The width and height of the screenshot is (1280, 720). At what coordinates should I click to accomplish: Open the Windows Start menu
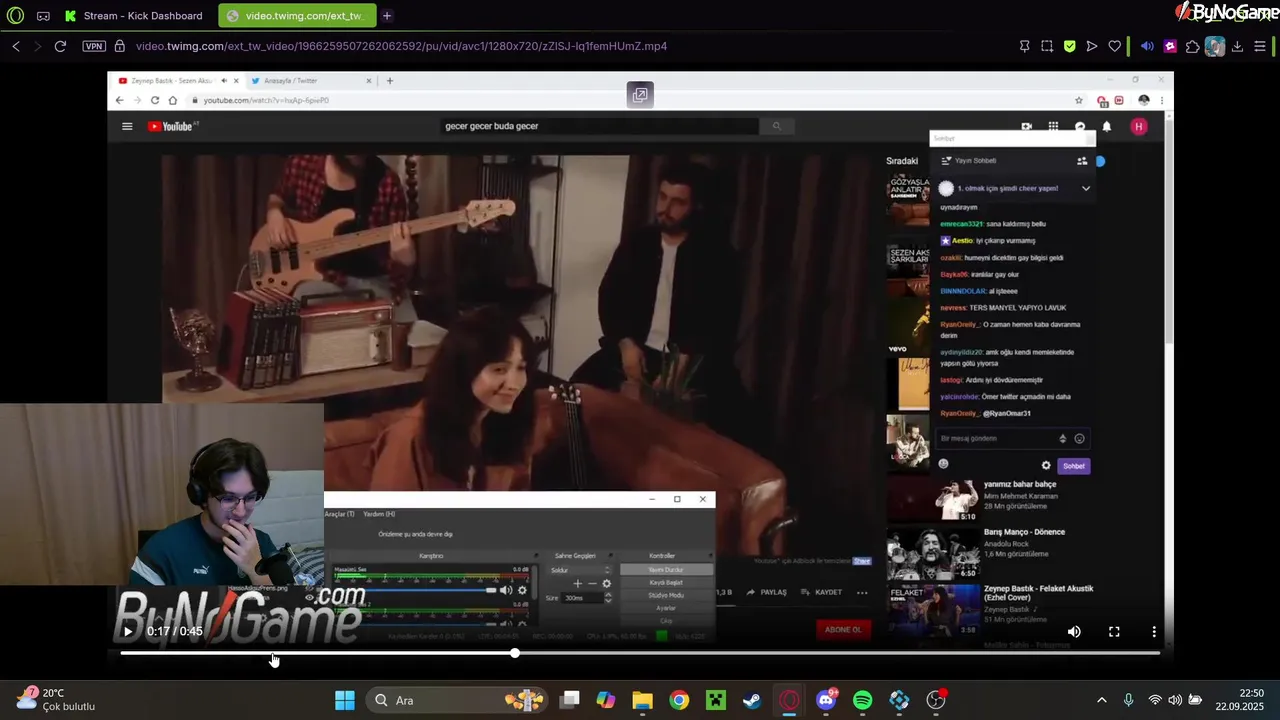pos(344,700)
